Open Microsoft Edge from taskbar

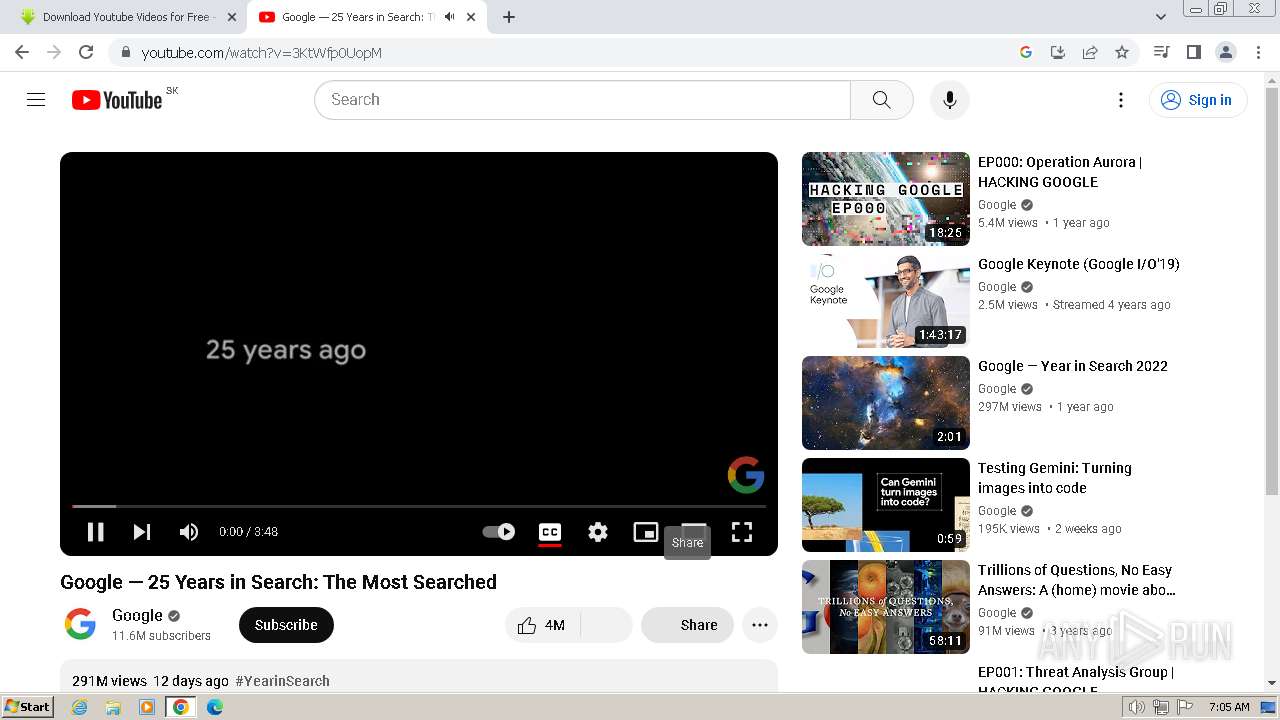point(215,707)
